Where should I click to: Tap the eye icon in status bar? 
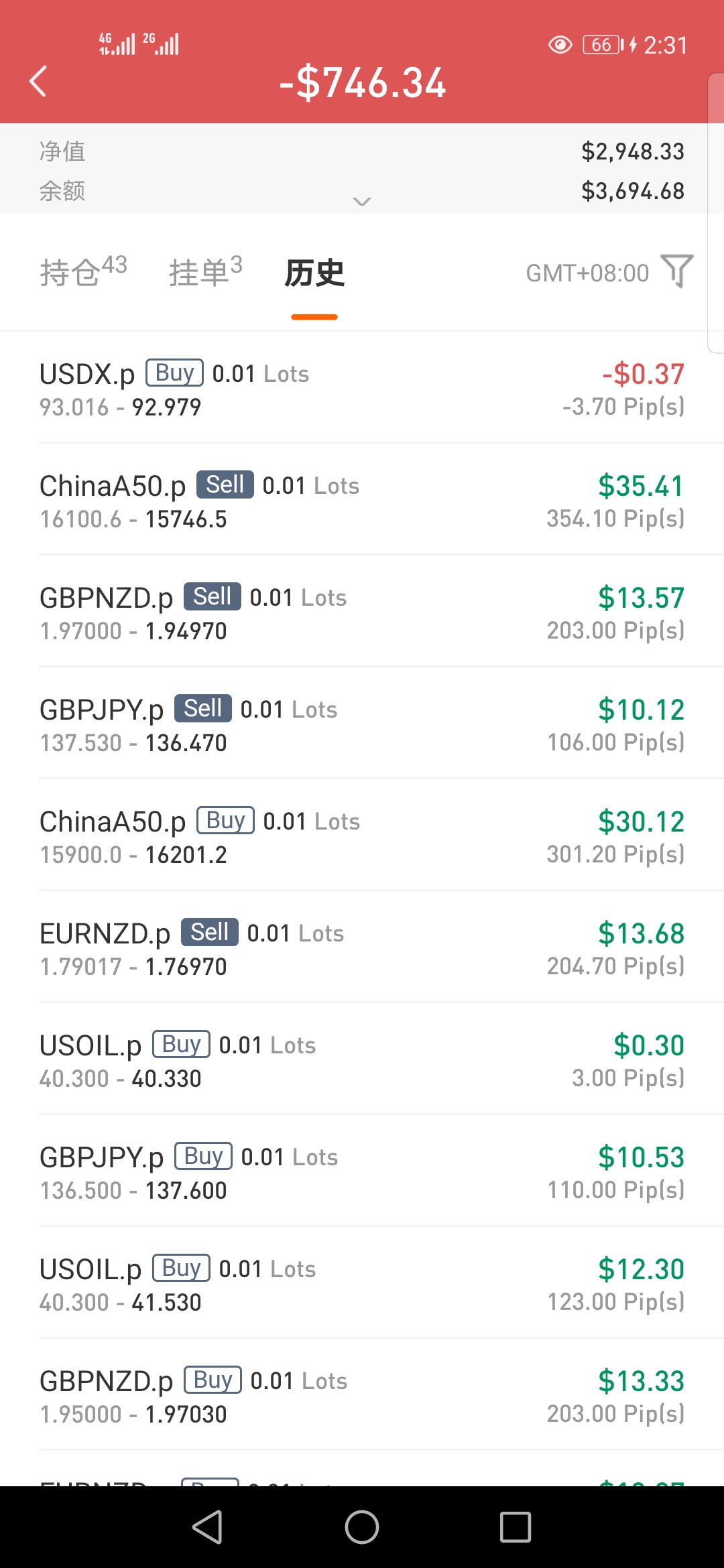560,45
